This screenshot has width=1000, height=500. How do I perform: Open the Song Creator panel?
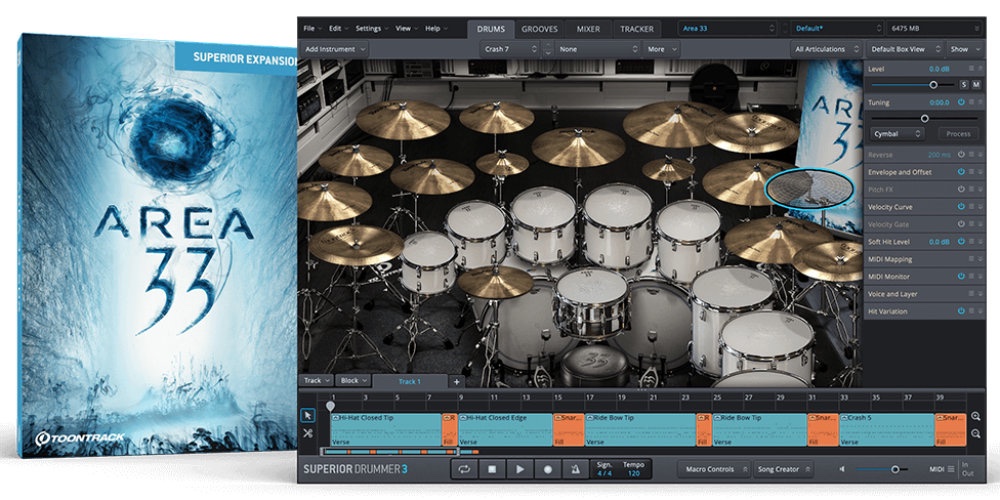click(782, 468)
